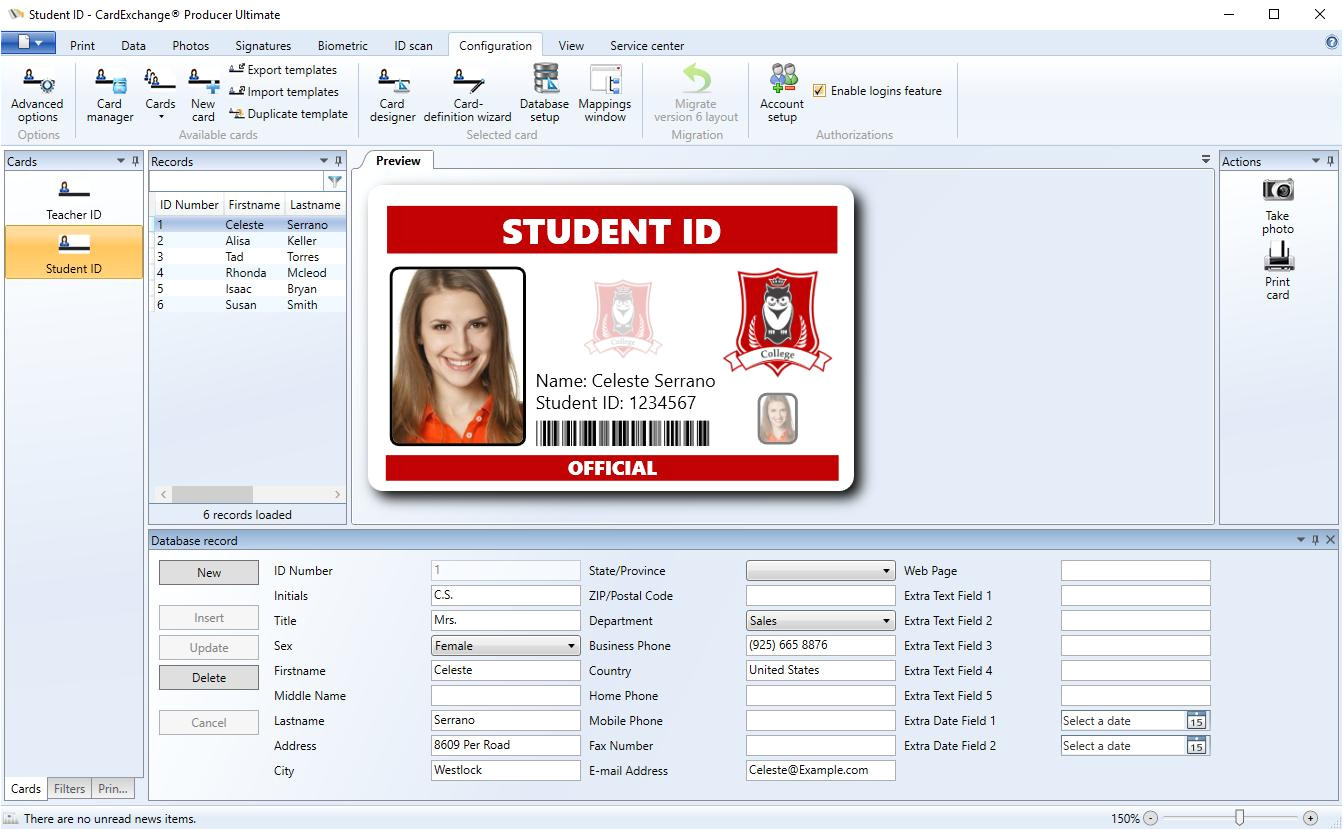The height and width of the screenshot is (830, 1343).
Task: Click the New record button
Action: tap(209, 573)
